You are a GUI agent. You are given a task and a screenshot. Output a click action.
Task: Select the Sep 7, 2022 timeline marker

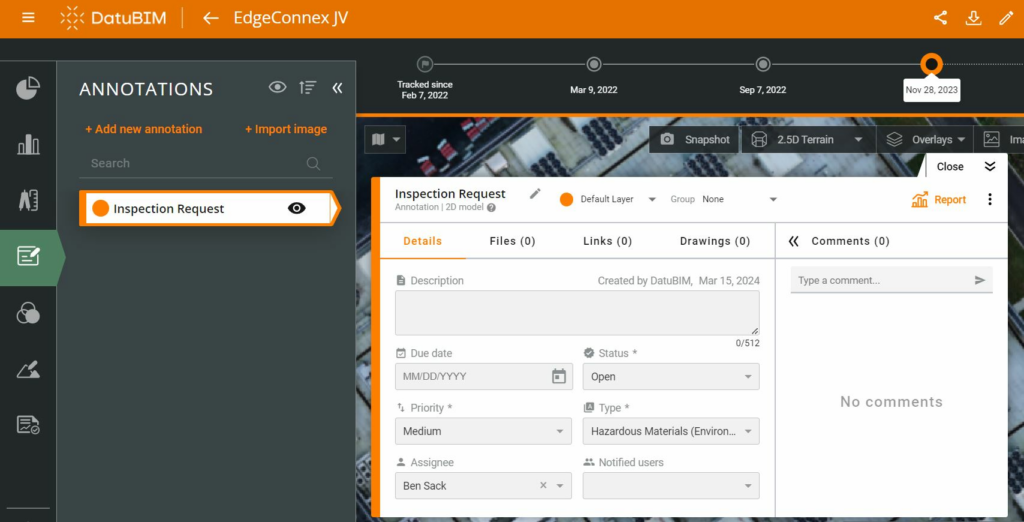763,64
